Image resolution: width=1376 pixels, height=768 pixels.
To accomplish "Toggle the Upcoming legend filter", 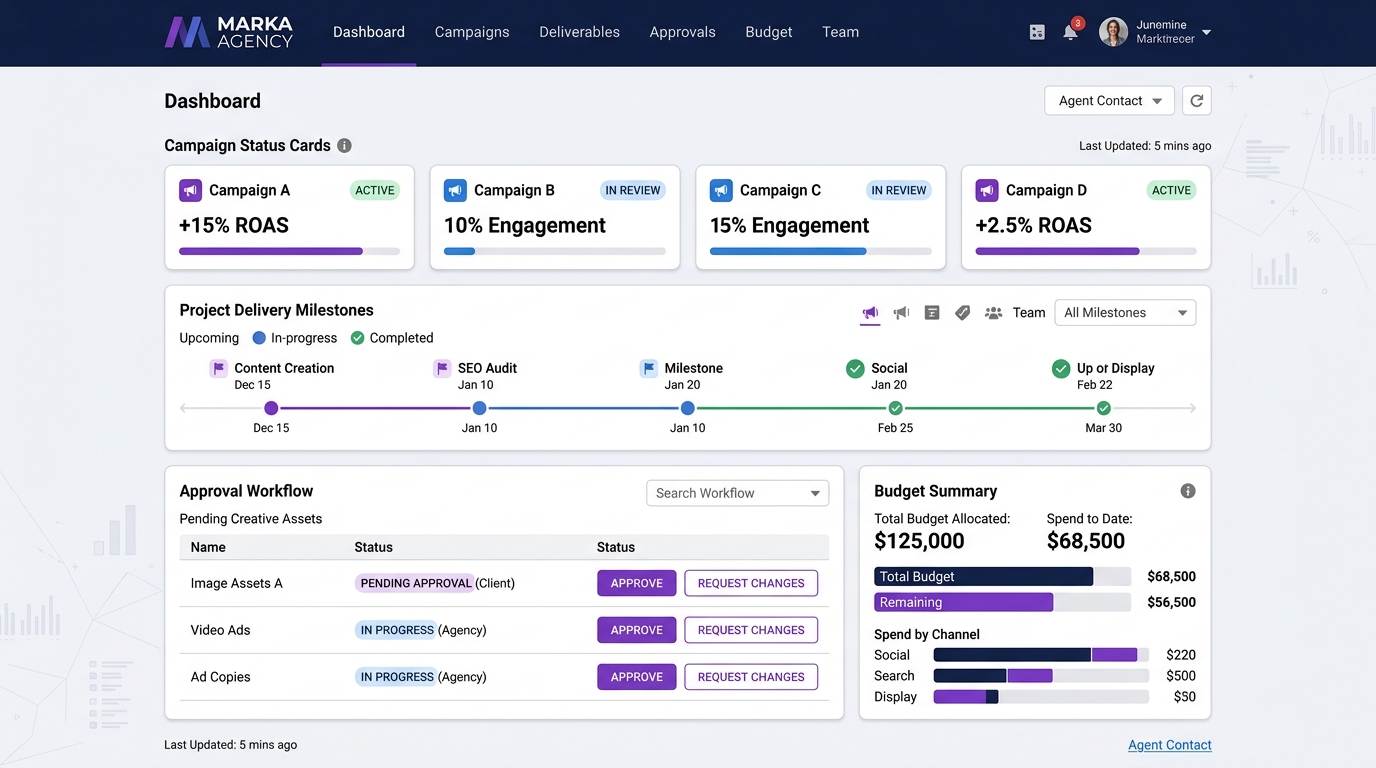I will [x=208, y=337].
